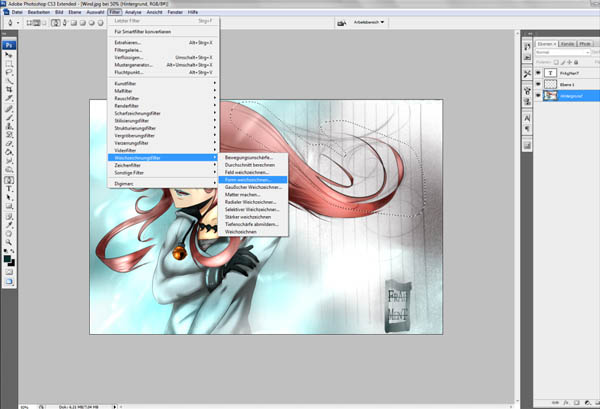The height and width of the screenshot is (409, 600).
Task: Click the zoom percentage field in status bar
Action: [26, 407]
